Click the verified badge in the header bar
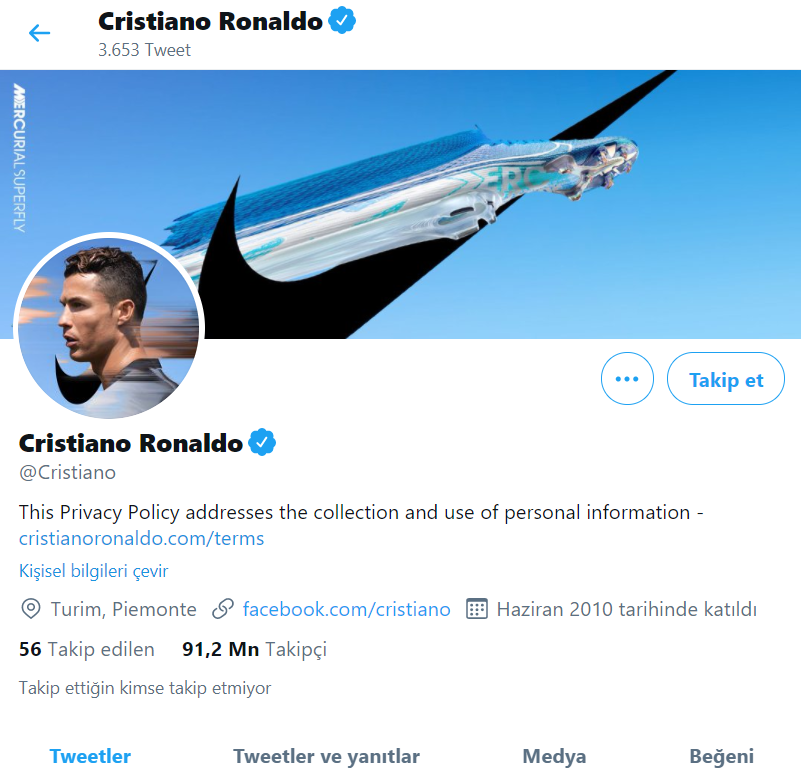The height and width of the screenshot is (783, 801). pyautogui.click(x=342, y=18)
